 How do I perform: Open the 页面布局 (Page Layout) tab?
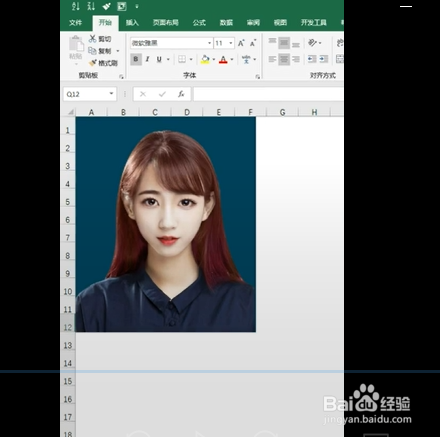coord(166,23)
